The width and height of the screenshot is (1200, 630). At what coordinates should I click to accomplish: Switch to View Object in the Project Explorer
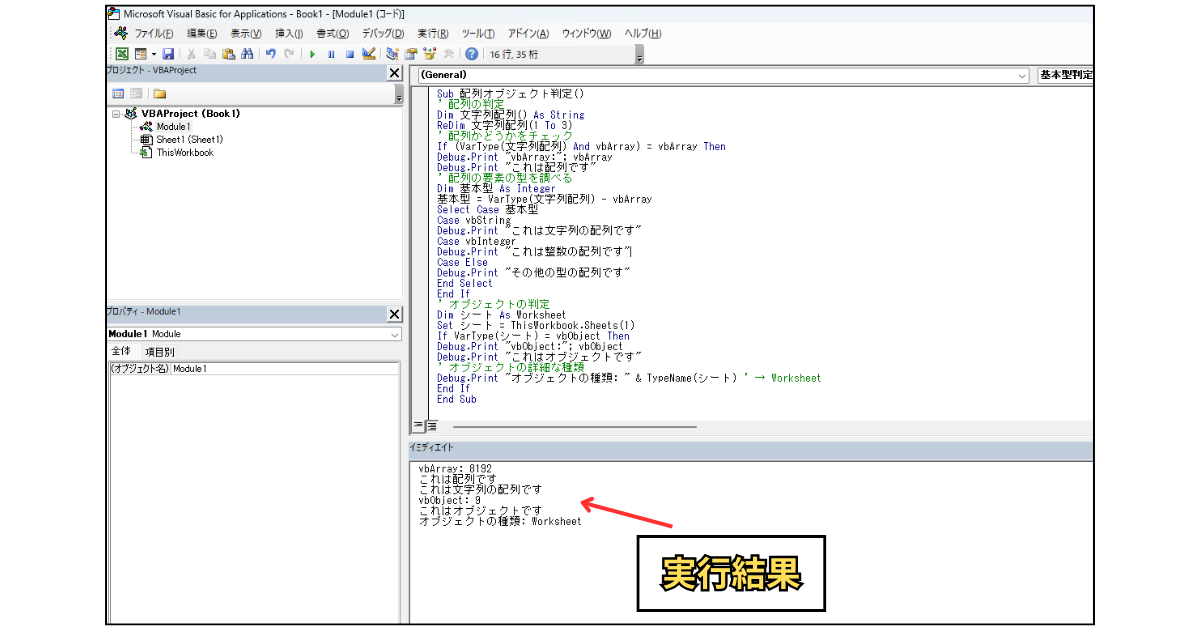coord(136,94)
